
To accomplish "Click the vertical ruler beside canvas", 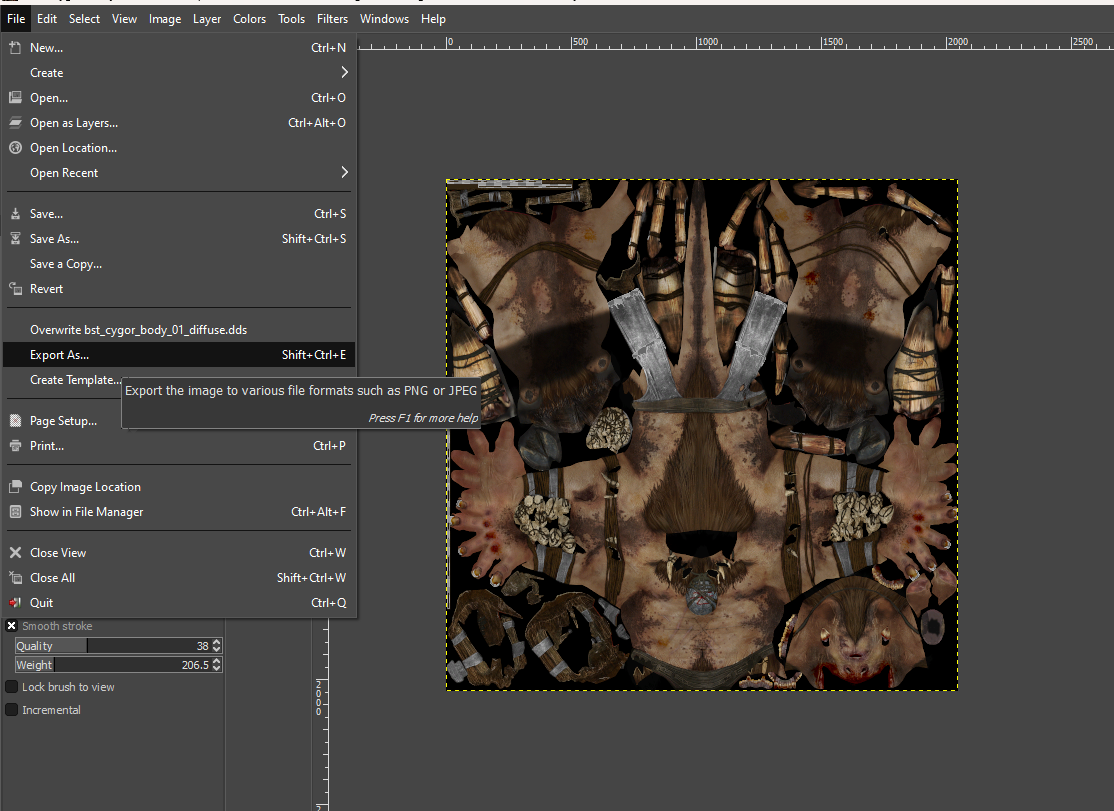I will click(320, 714).
